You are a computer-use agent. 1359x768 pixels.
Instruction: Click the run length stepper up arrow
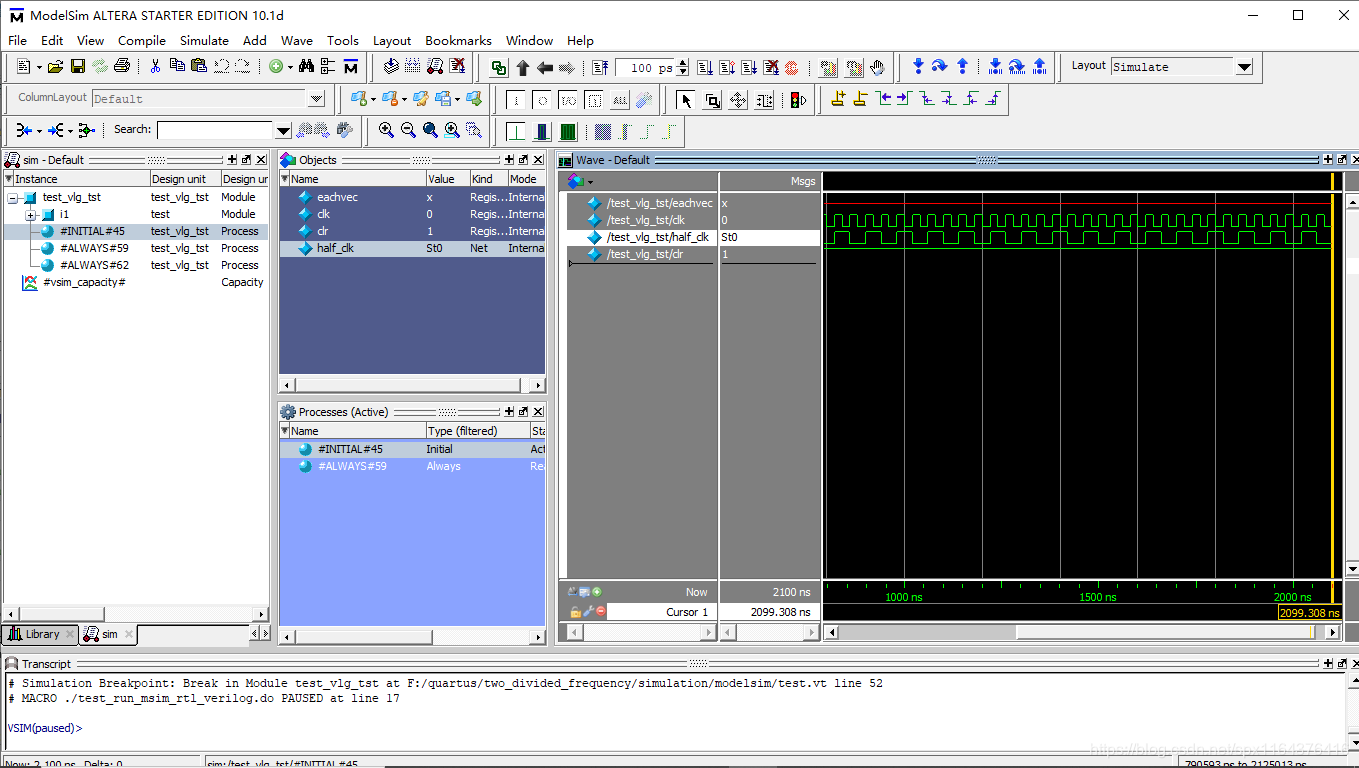click(x=683, y=63)
